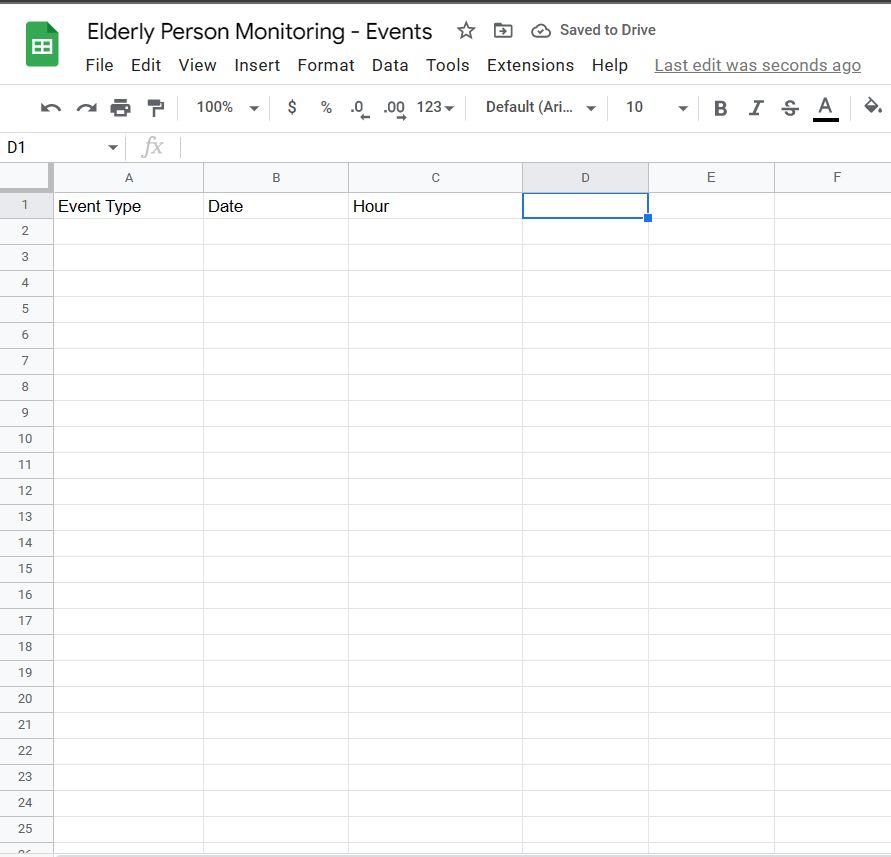Image resolution: width=891 pixels, height=857 pixels.
Task: Select column D header
Action: pos(585,178)
